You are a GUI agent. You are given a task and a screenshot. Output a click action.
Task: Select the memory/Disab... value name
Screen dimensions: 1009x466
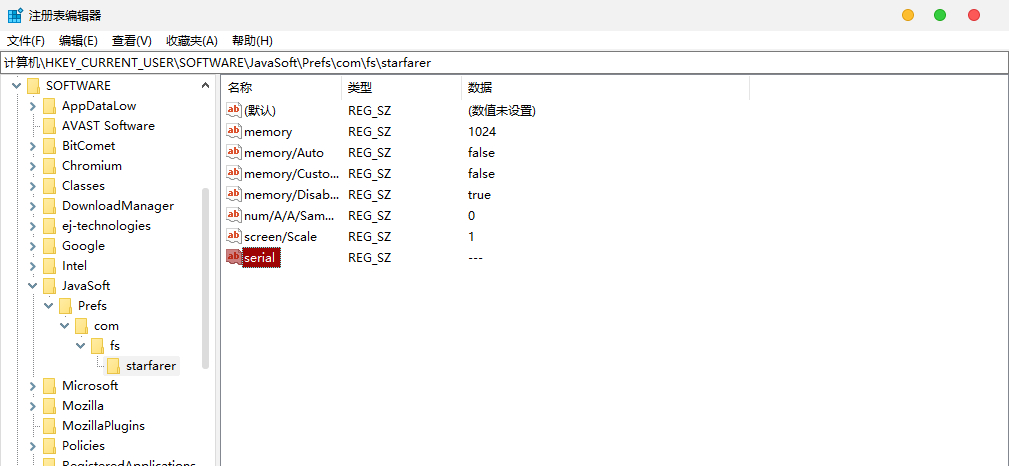tap(292, 194)
